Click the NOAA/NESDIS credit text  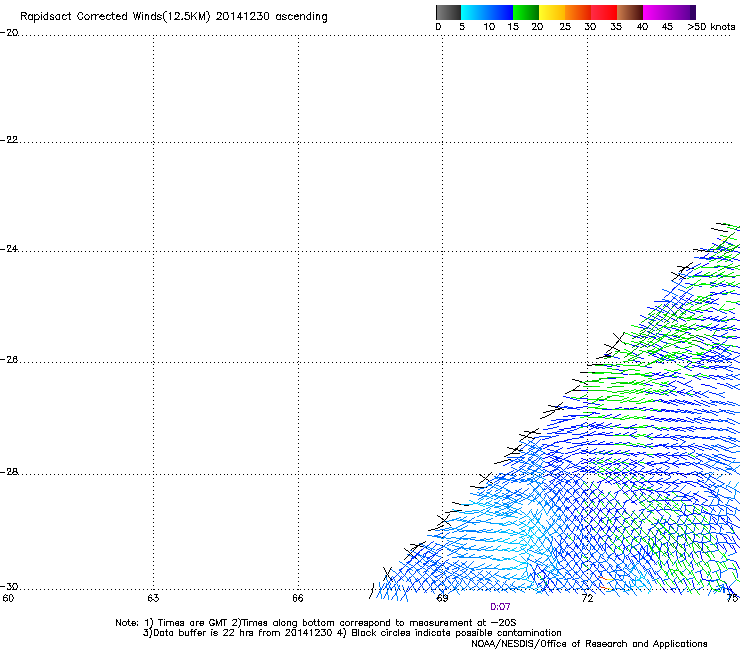(589, 644)
